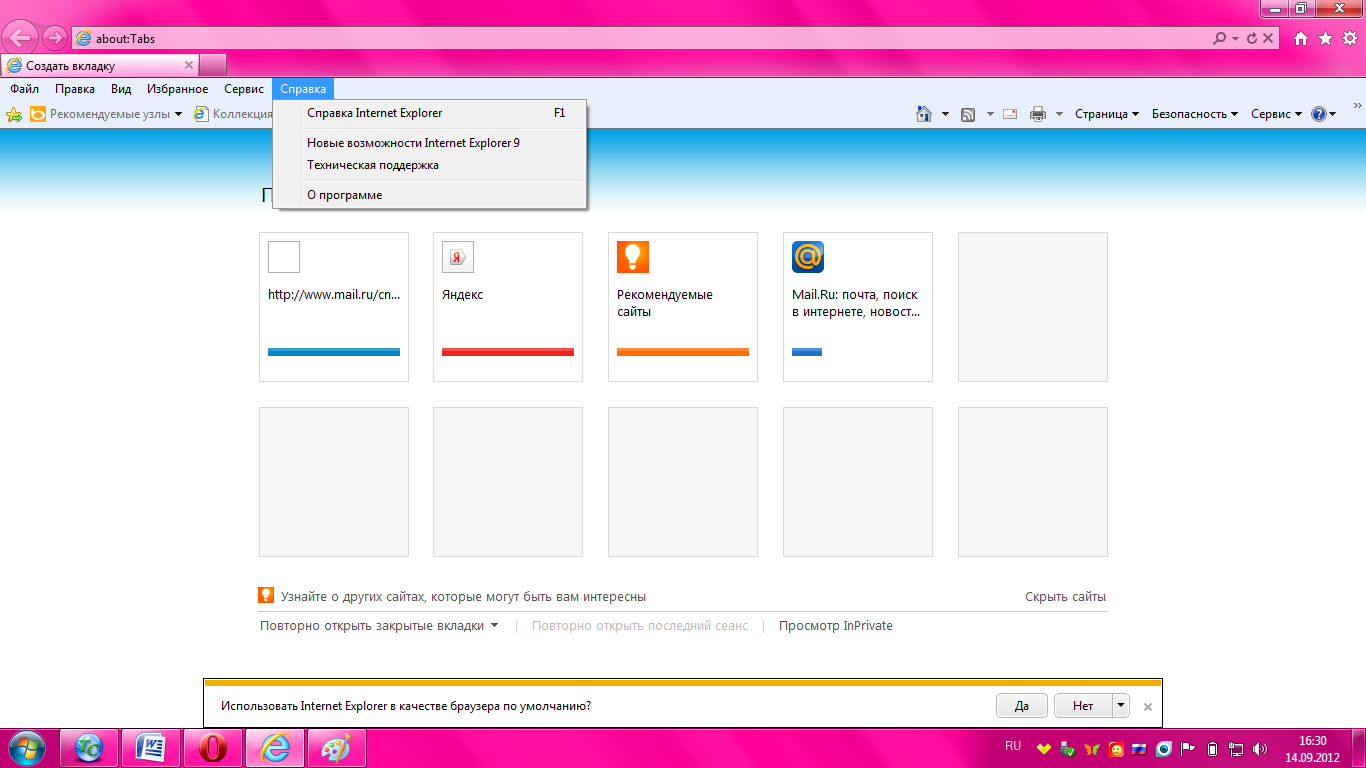Open the http://www.mail.ru/cn... site tile
The width and height of the screenshot is (1366, 768).
[334, 307]
